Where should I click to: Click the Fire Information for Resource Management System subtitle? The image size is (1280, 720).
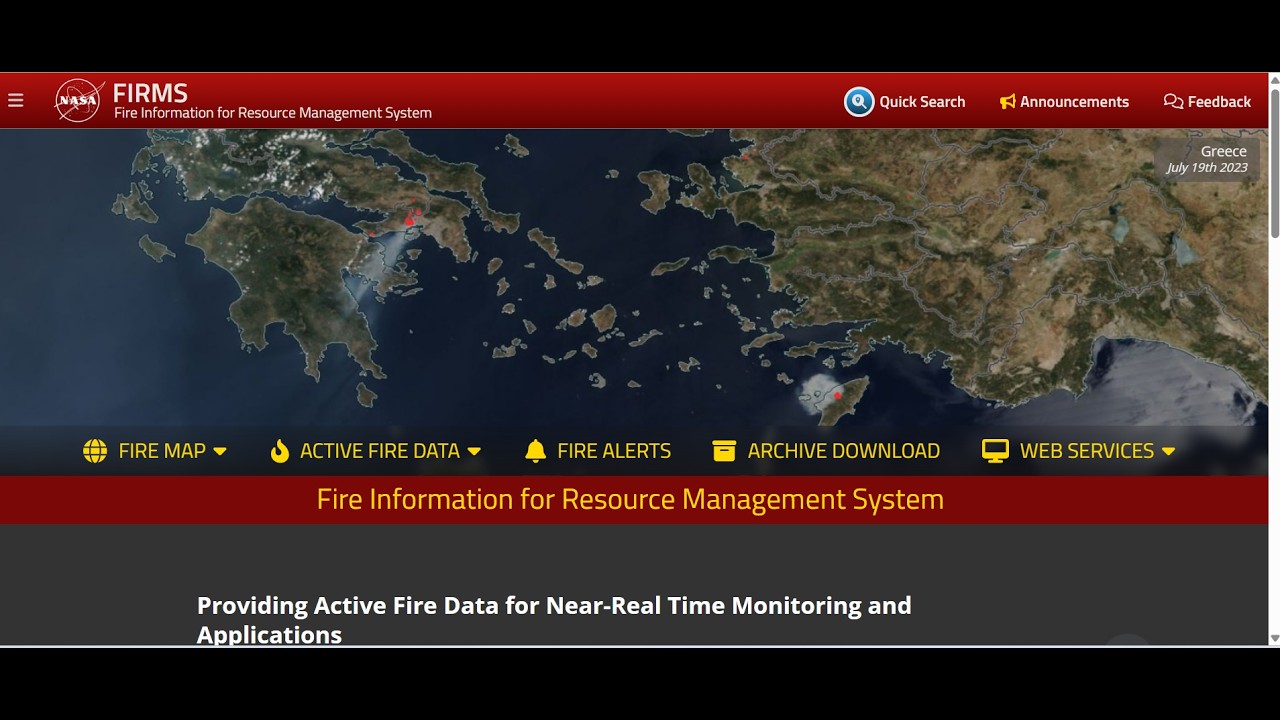tap(273, 113)
